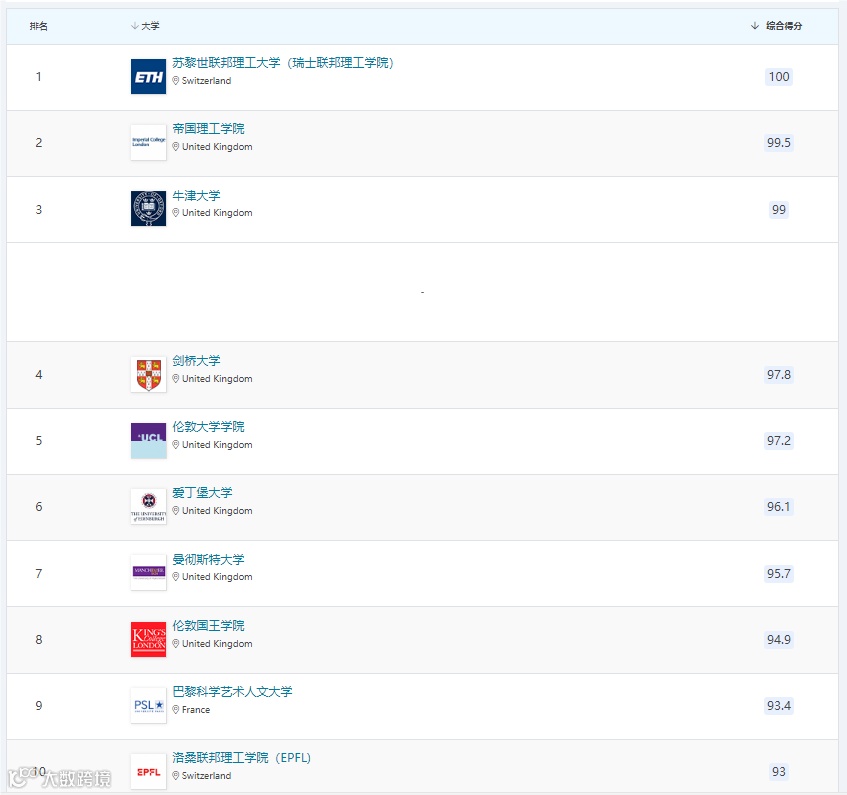Click rank number 9
The width and height of the screenshot is (847, 795).
click(x=38, y=705)
